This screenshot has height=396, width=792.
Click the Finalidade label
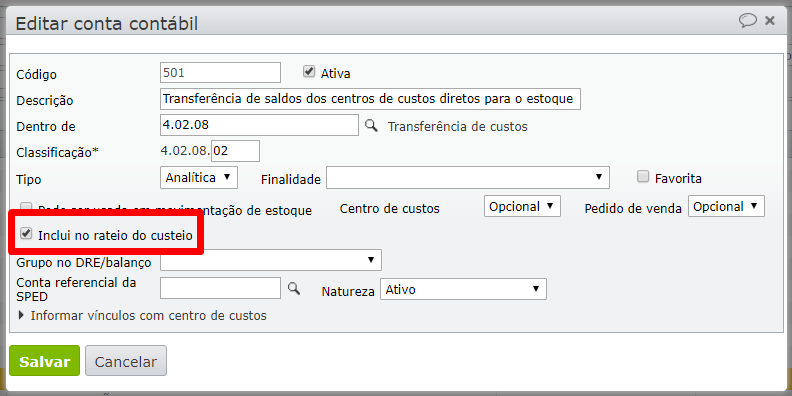pyautogui.click(x=291, y=179)
